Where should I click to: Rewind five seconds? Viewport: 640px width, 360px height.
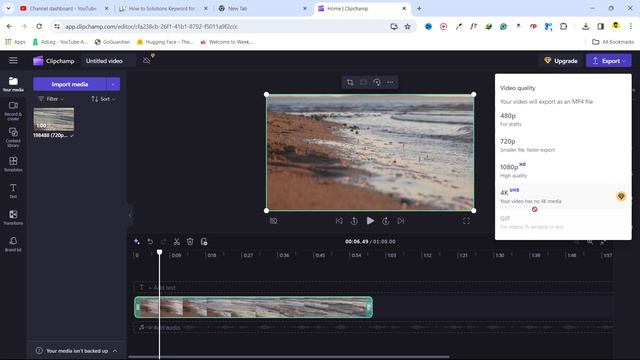pyautogui.click(x=354, y=221)
